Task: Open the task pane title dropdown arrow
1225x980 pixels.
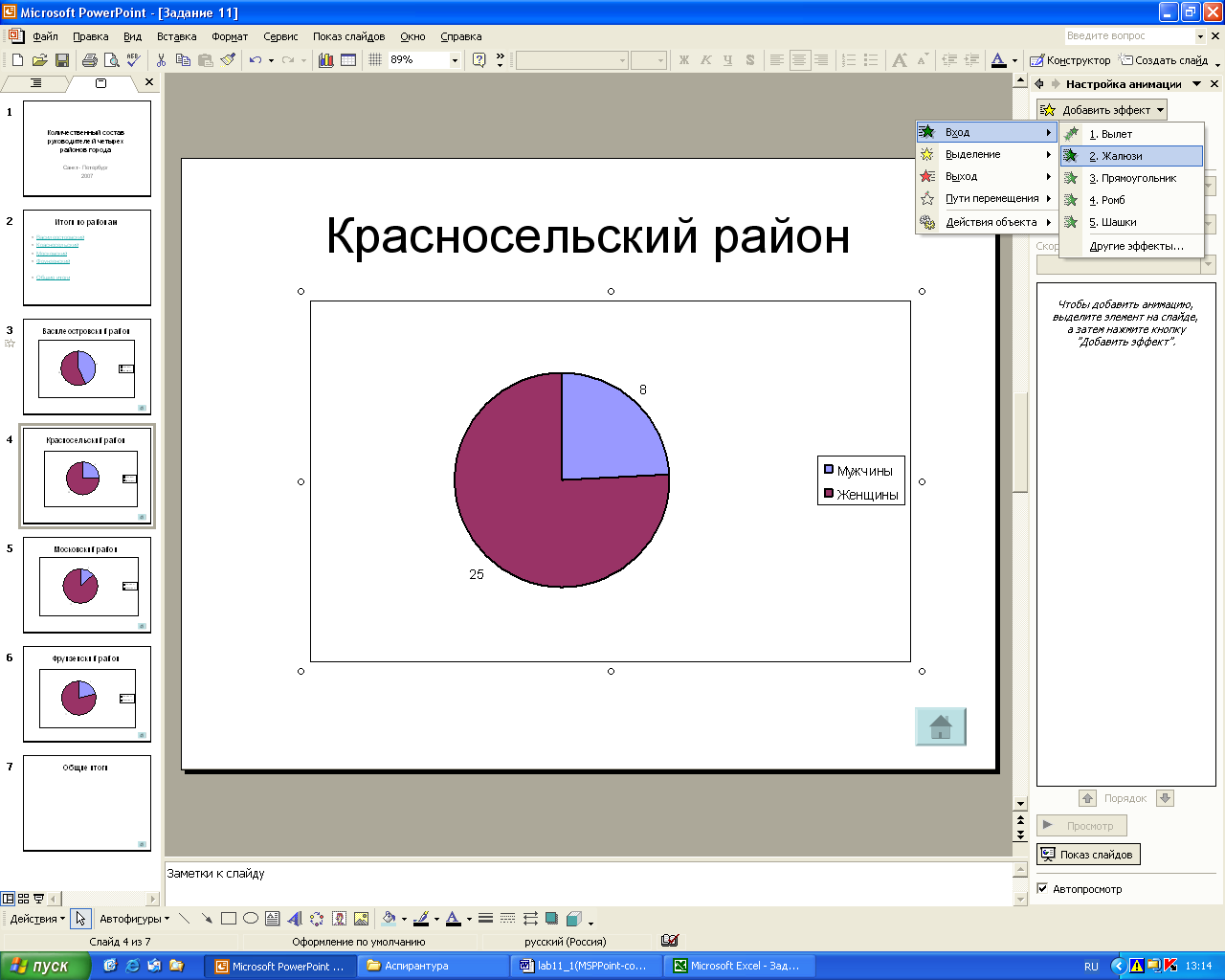Action: tap(1196, 84)
